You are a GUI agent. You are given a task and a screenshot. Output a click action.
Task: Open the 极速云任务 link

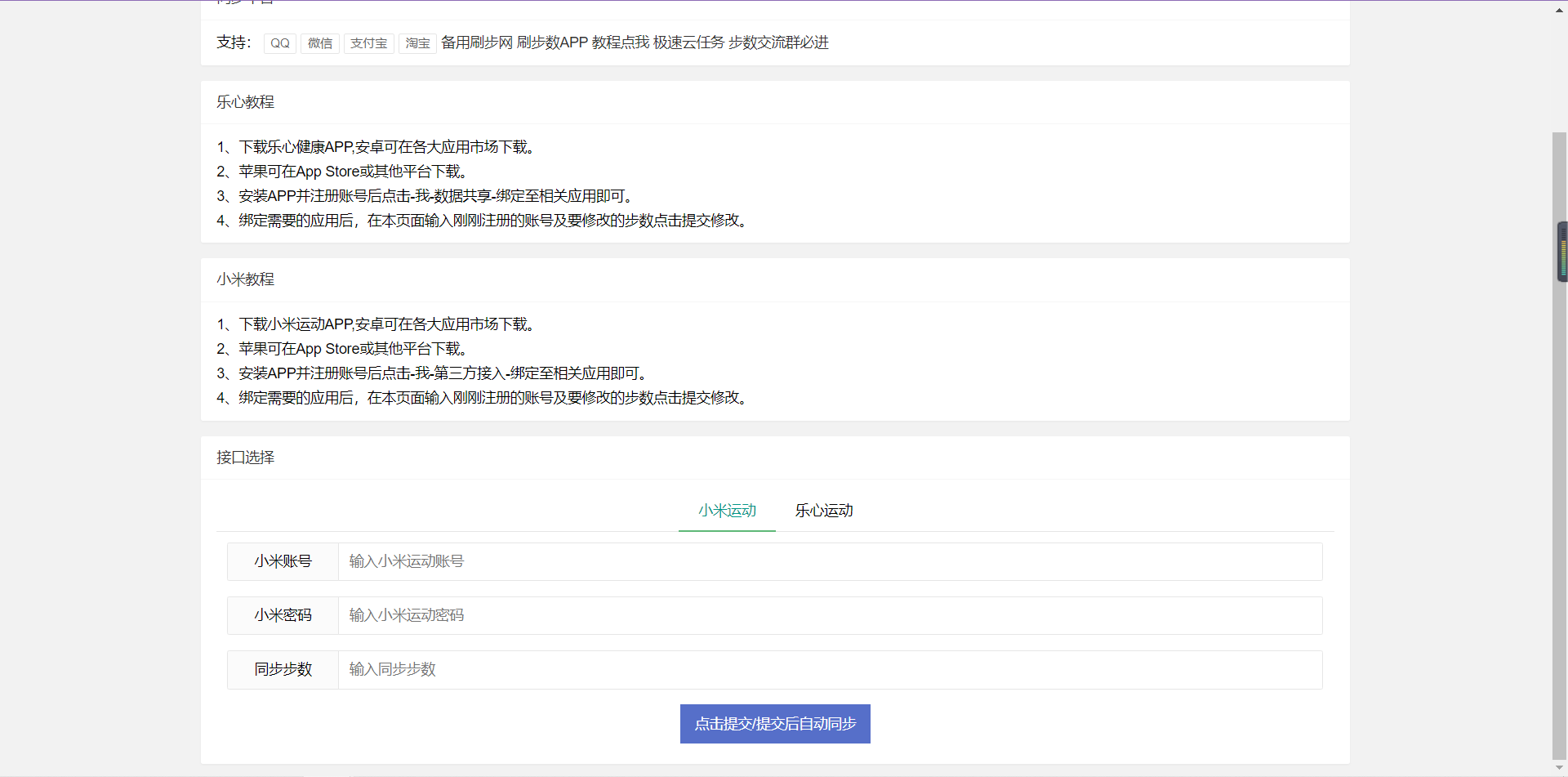coord(688,42)
